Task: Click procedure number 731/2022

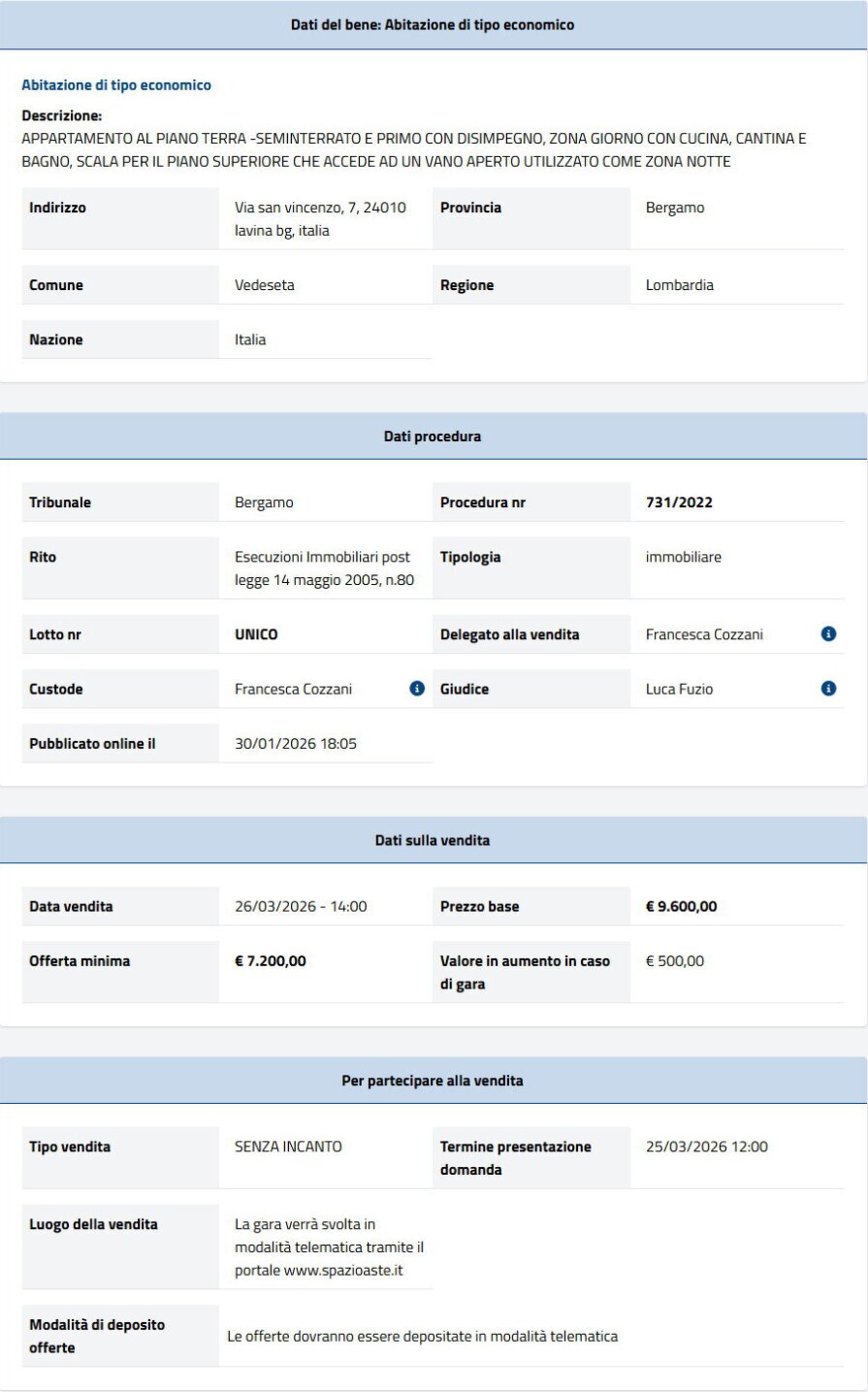Action: pyautogui.click(x=679, y=502)
